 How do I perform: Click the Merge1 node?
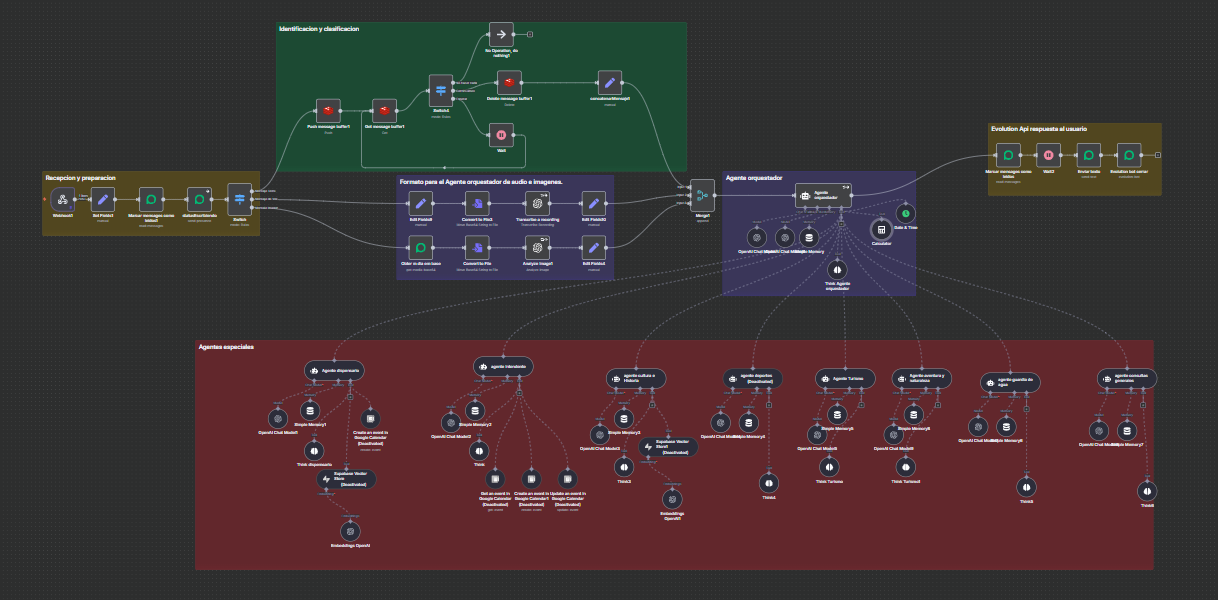tap(702, 197)
